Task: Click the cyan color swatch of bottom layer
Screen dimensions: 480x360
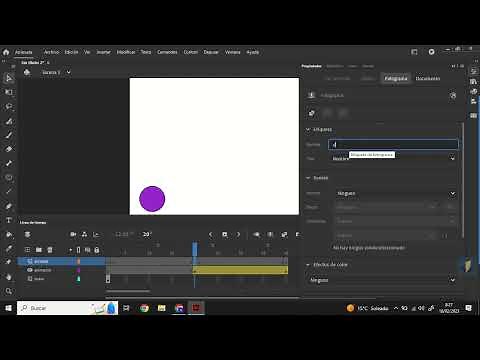Action: coord(79,279)
